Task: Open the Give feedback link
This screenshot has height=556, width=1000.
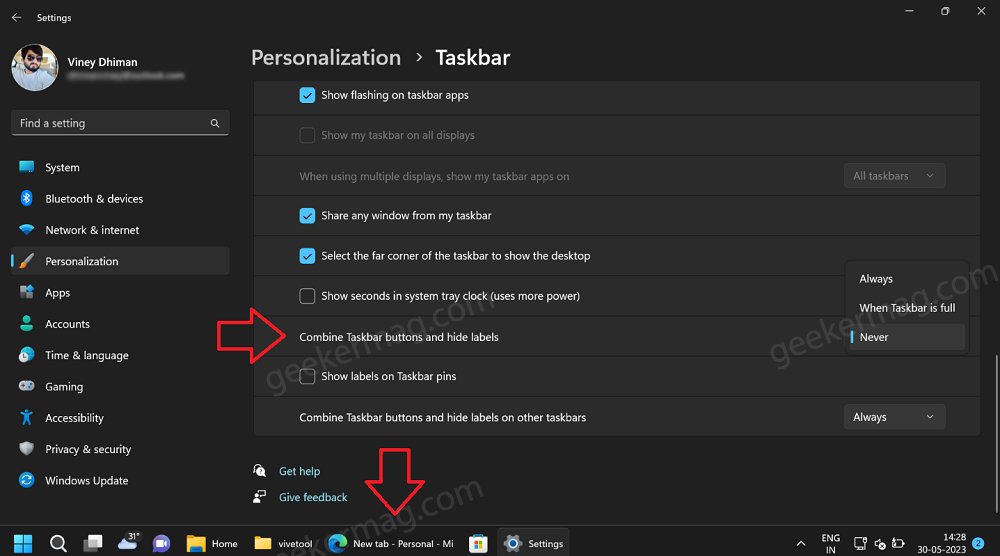Action: coord(313,497)
